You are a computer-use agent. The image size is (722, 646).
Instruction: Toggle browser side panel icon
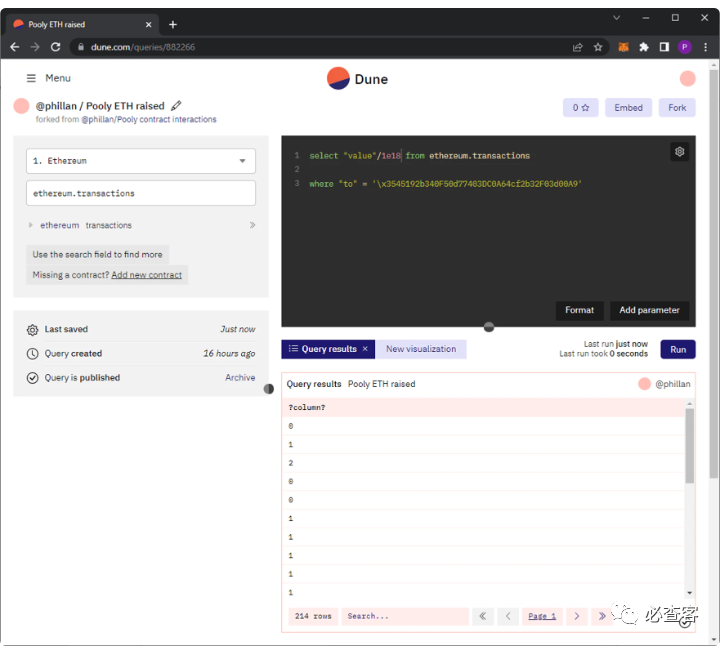pyautogui.click(x=664, y=47)
